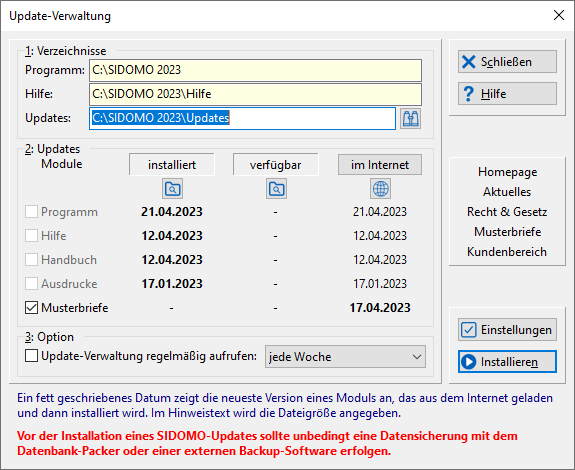Click the im Internet column header button

[x=380, y=165]
